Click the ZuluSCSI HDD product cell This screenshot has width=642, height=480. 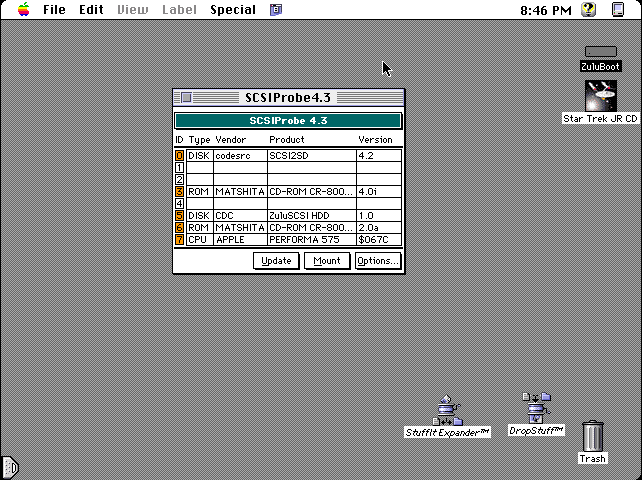pyautogui.click(x=312, y=215)
